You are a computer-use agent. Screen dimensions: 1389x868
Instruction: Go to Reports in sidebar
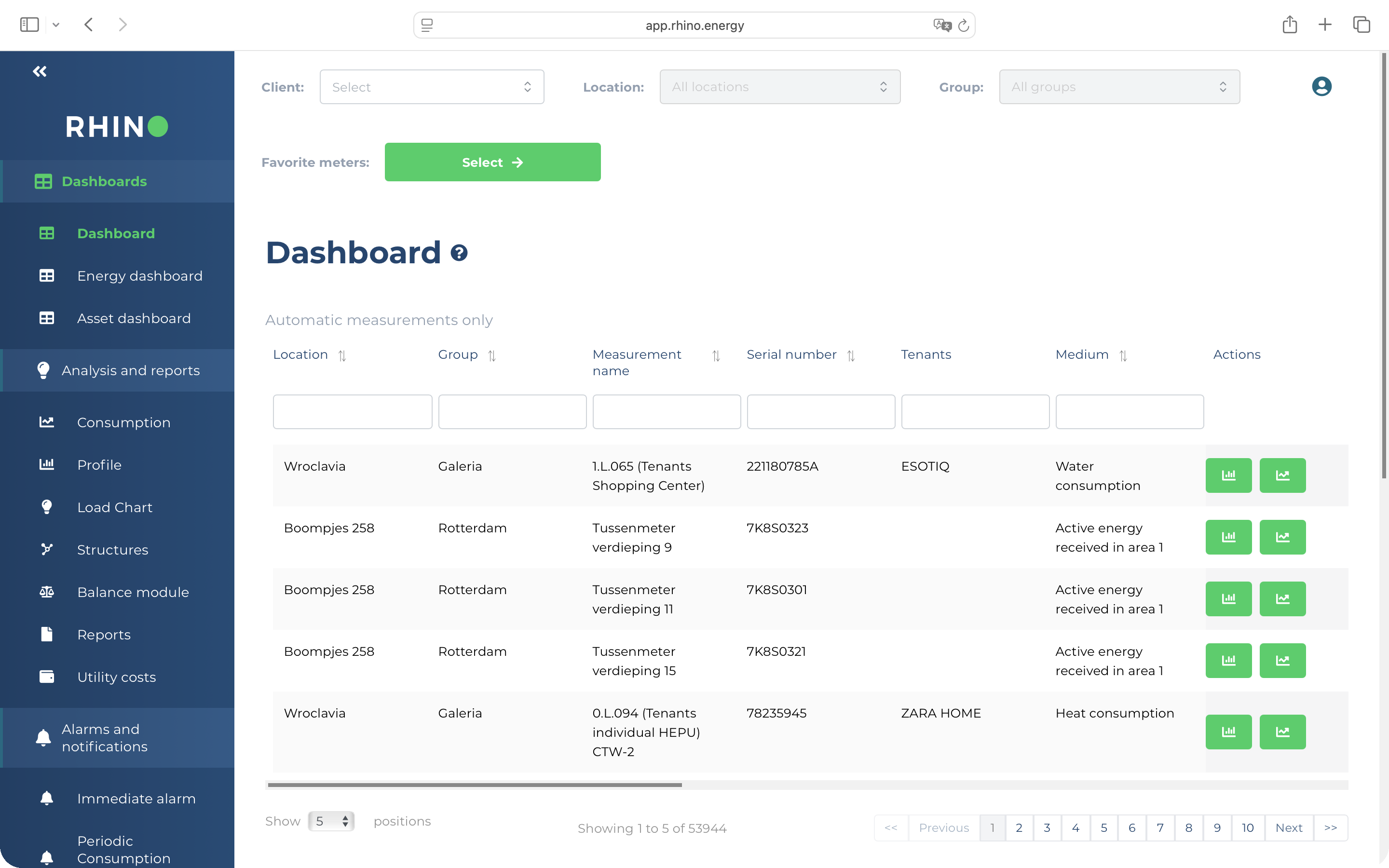click(103, 635)
